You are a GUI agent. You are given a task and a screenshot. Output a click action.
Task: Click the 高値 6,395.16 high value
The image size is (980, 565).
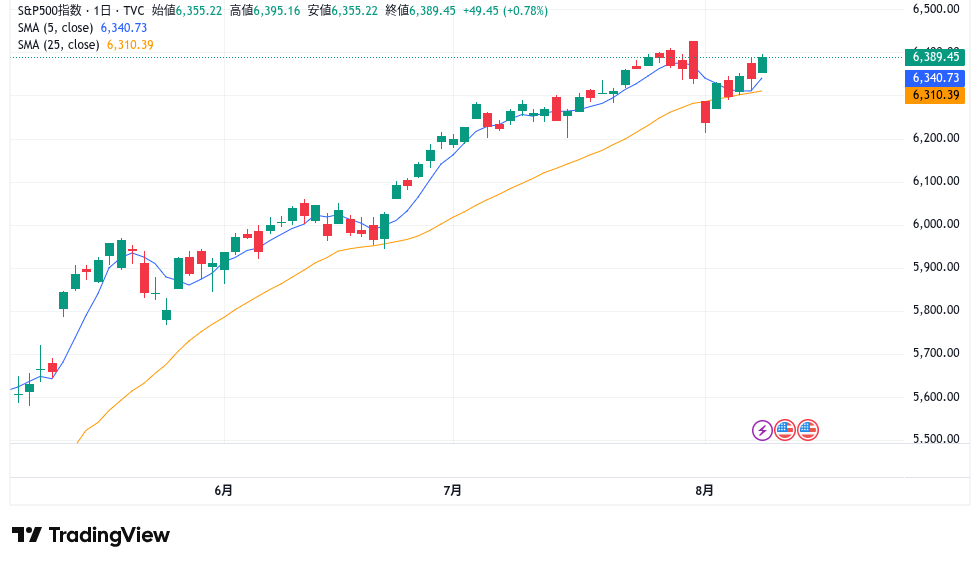pyautogui.click(x=265, y=11)
